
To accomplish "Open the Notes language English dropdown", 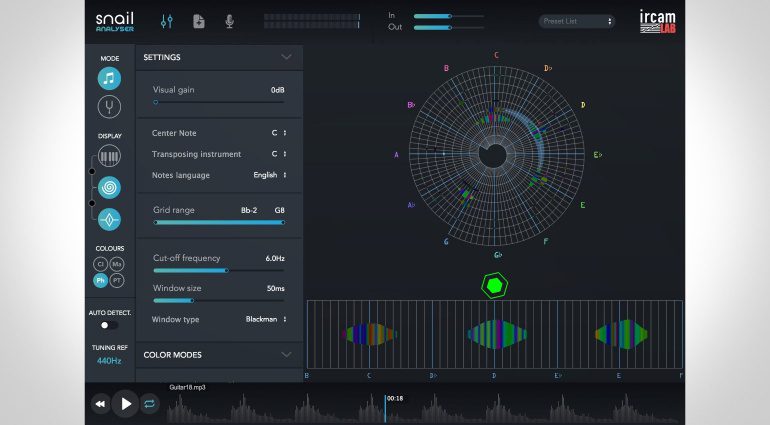I will click(268, 175).
